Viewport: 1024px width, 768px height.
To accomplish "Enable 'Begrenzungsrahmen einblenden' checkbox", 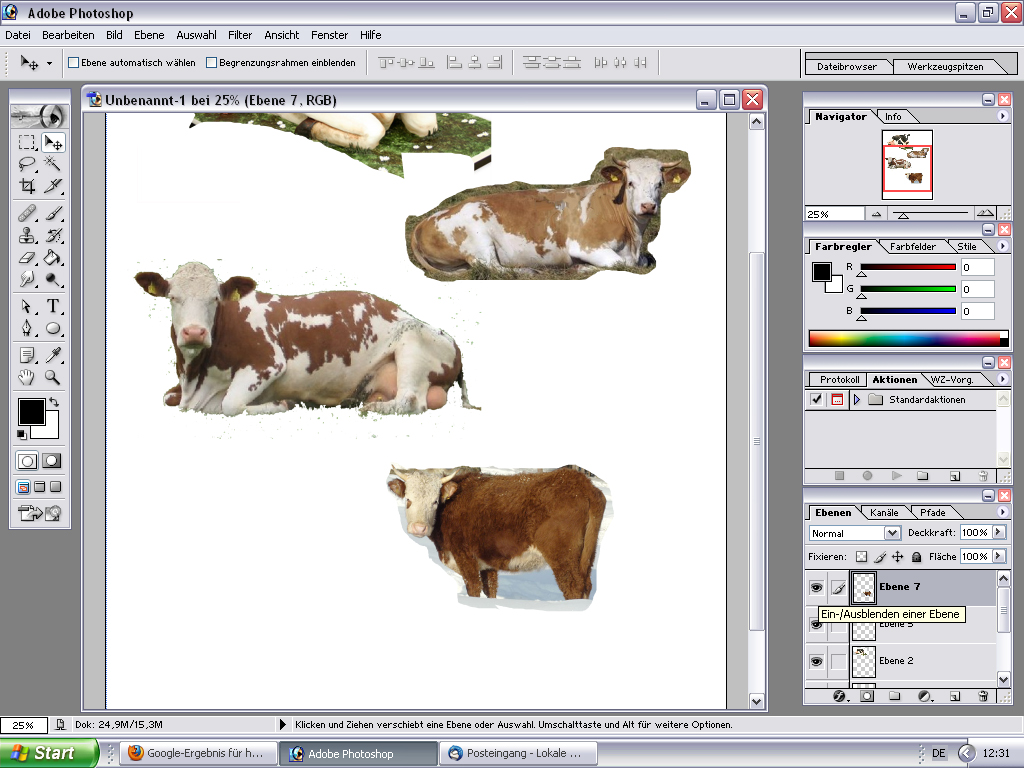I will 212,63.
